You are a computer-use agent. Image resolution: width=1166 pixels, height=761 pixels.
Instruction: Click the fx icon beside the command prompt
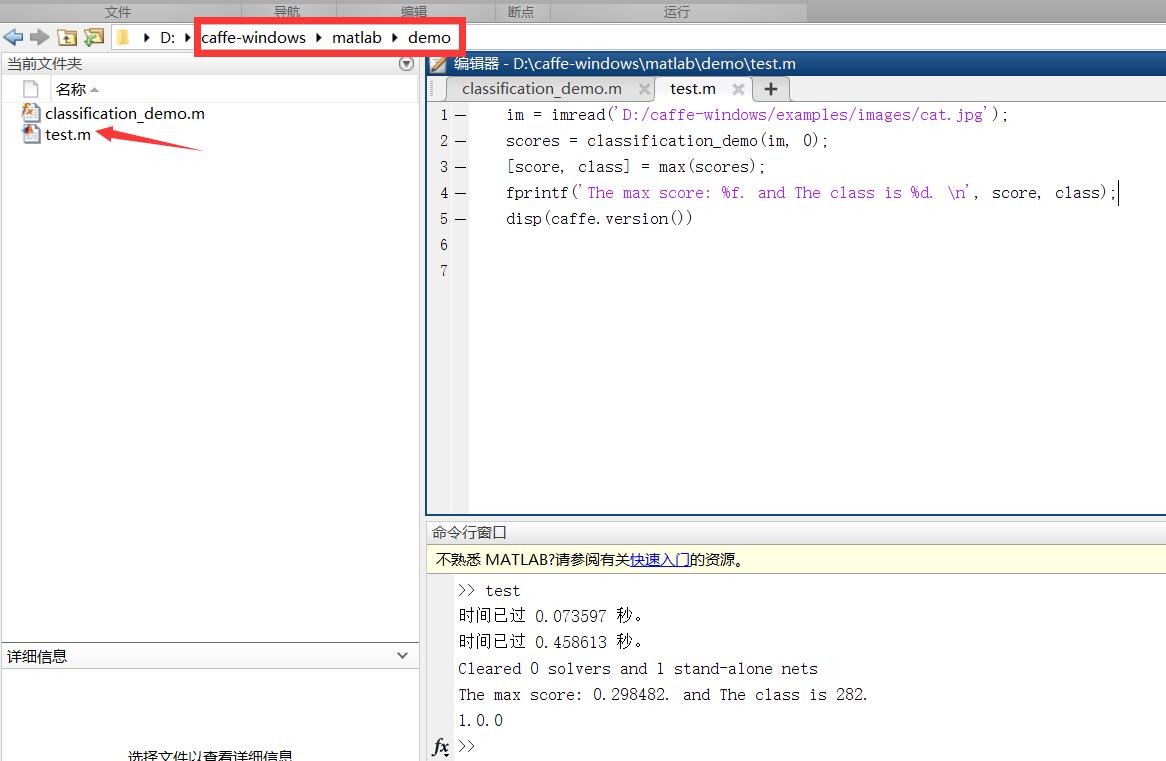click(440, 747)
